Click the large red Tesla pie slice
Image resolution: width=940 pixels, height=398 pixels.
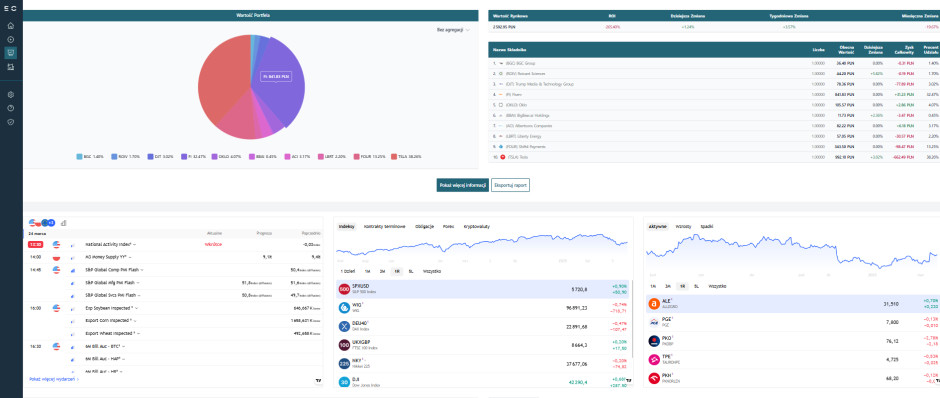pos(222,78)
